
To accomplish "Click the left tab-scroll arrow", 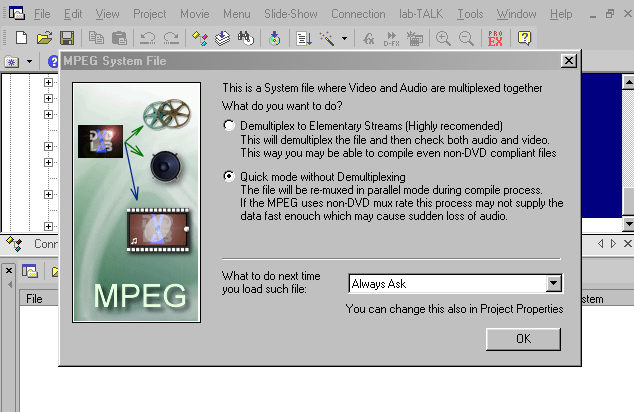I will click(x=600, y=243).
